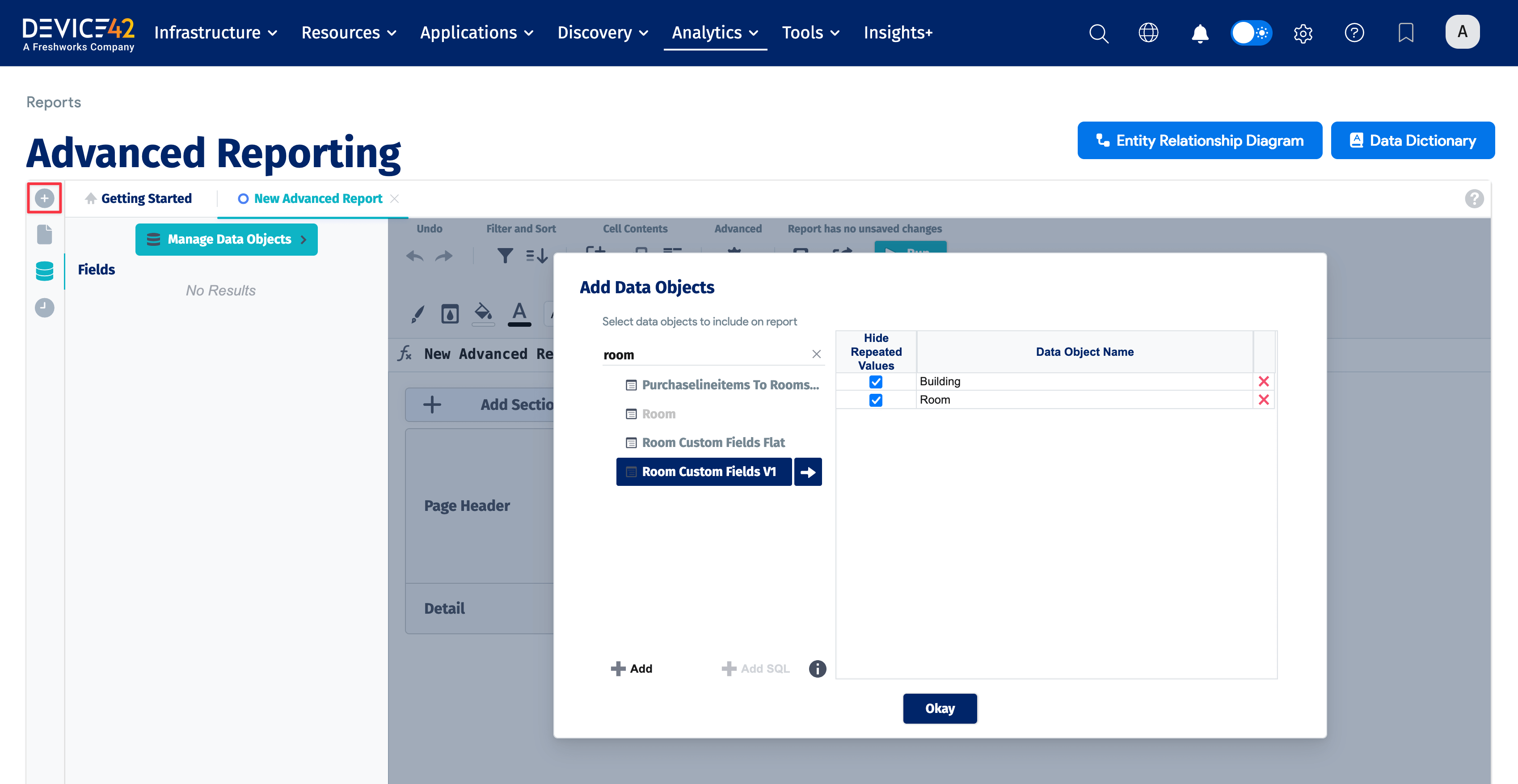The image size is (1518, 784).
Task: Click the Data Object Name column header
Action: (x=1084, y=352)
